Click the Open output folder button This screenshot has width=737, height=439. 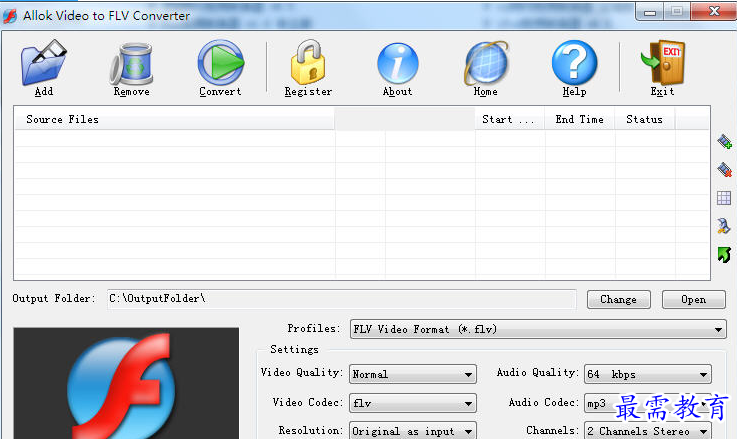(x=694, y=299)
